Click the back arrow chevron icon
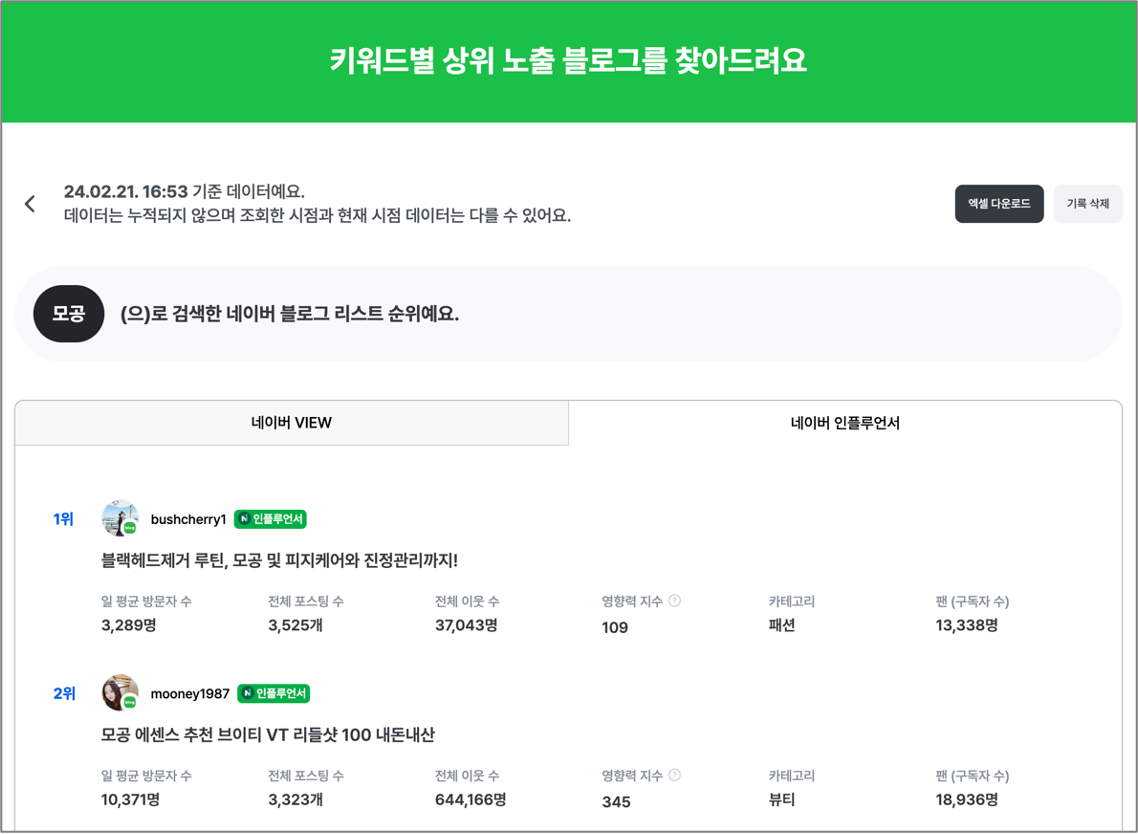Viewport: 1138px width, 834px height. click(x=30, y=204)
